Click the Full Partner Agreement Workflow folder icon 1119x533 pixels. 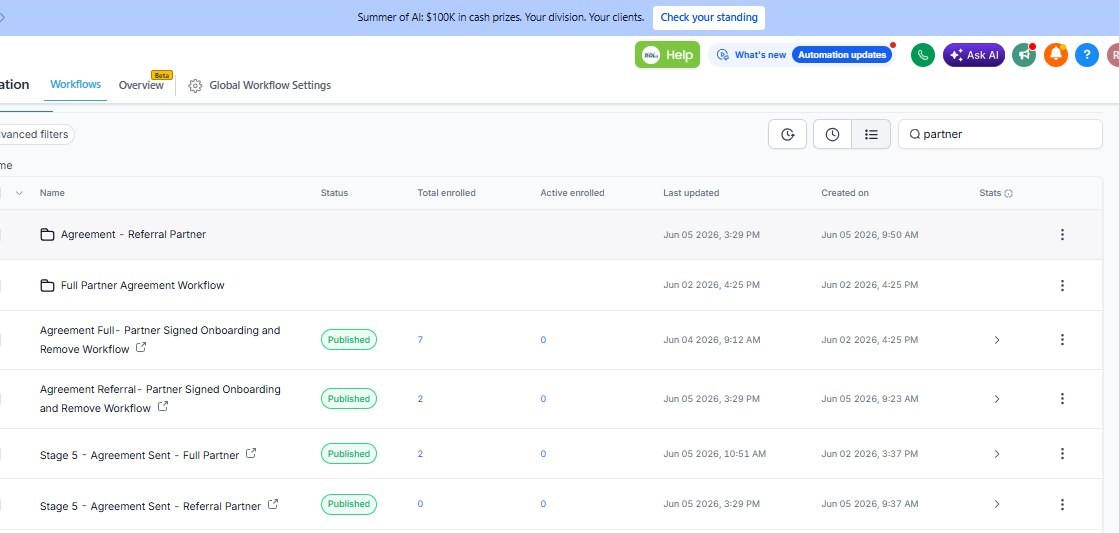point(47,285)
